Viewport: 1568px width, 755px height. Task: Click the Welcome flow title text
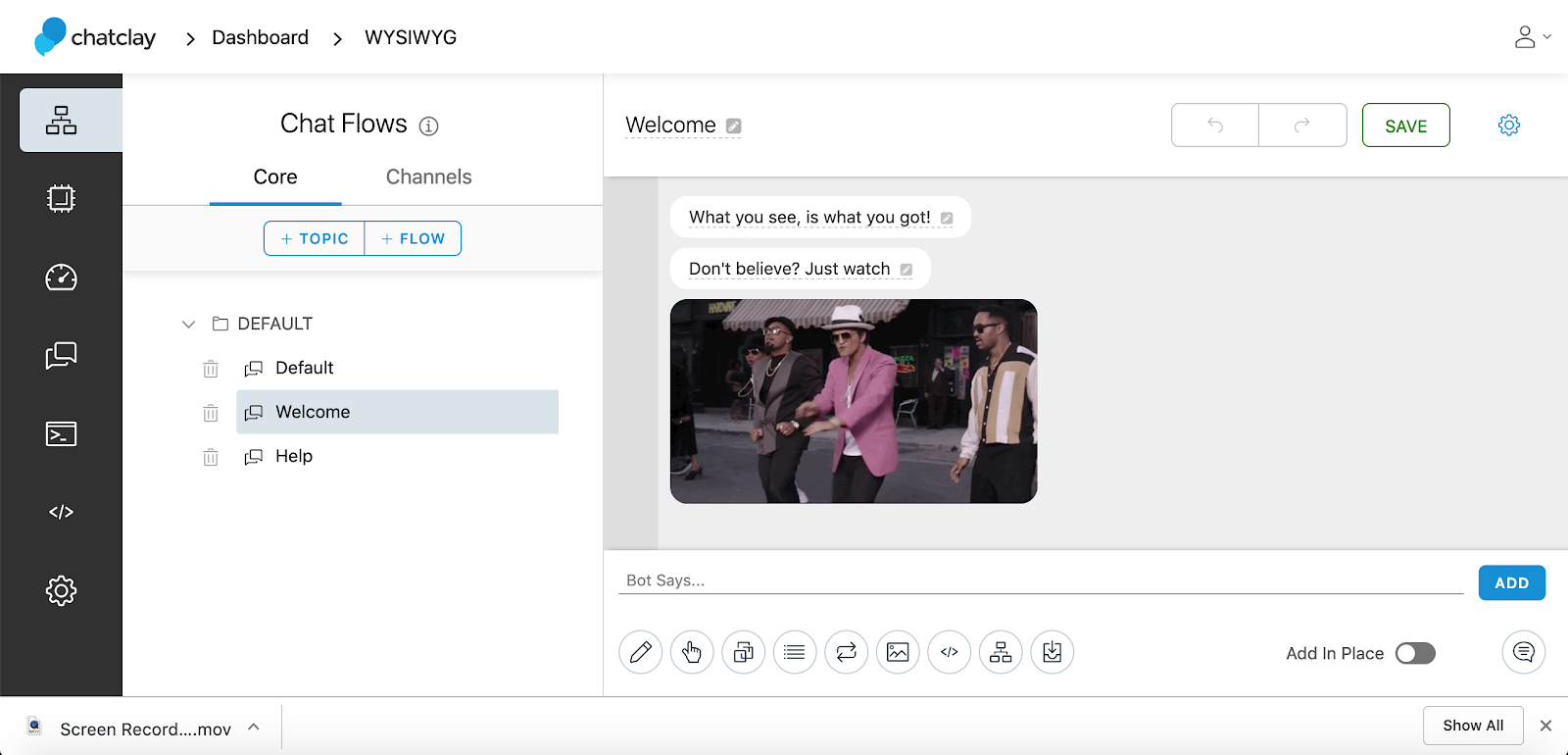(670, 126)
